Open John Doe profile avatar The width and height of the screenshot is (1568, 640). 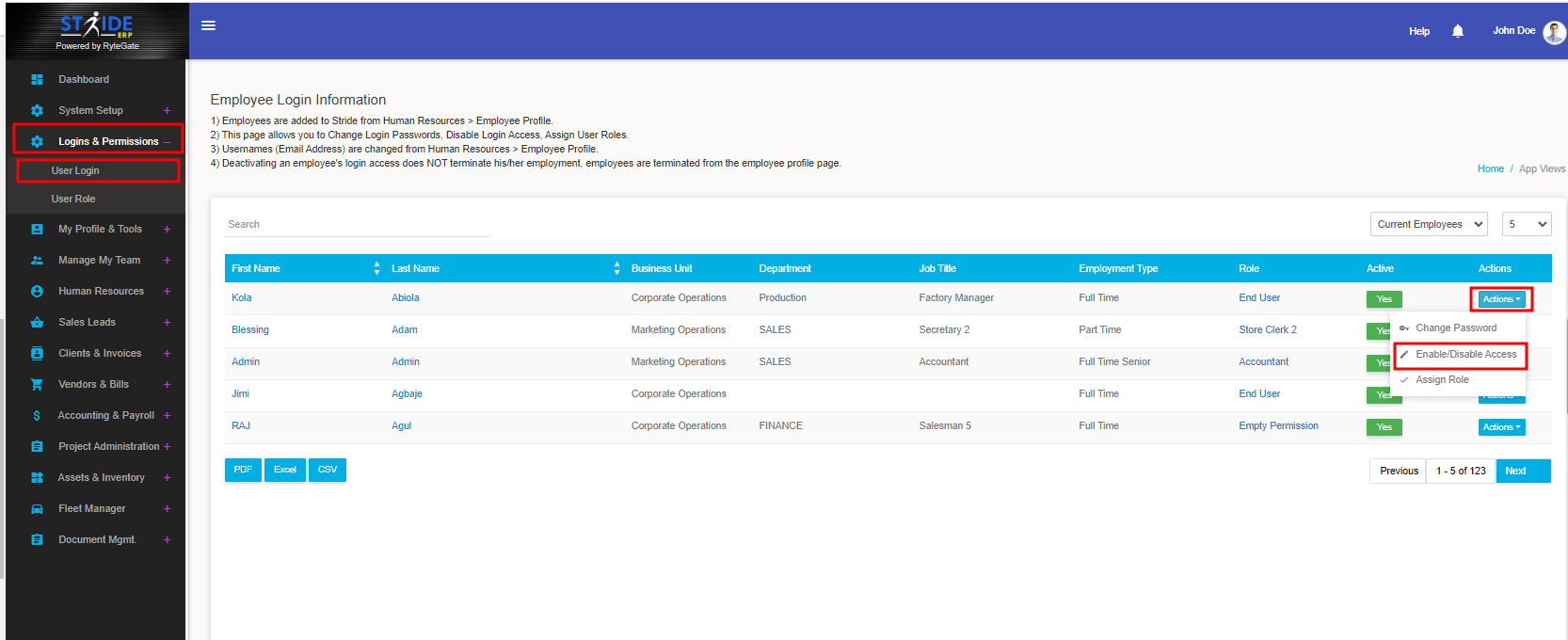[x=1555, y=32]
